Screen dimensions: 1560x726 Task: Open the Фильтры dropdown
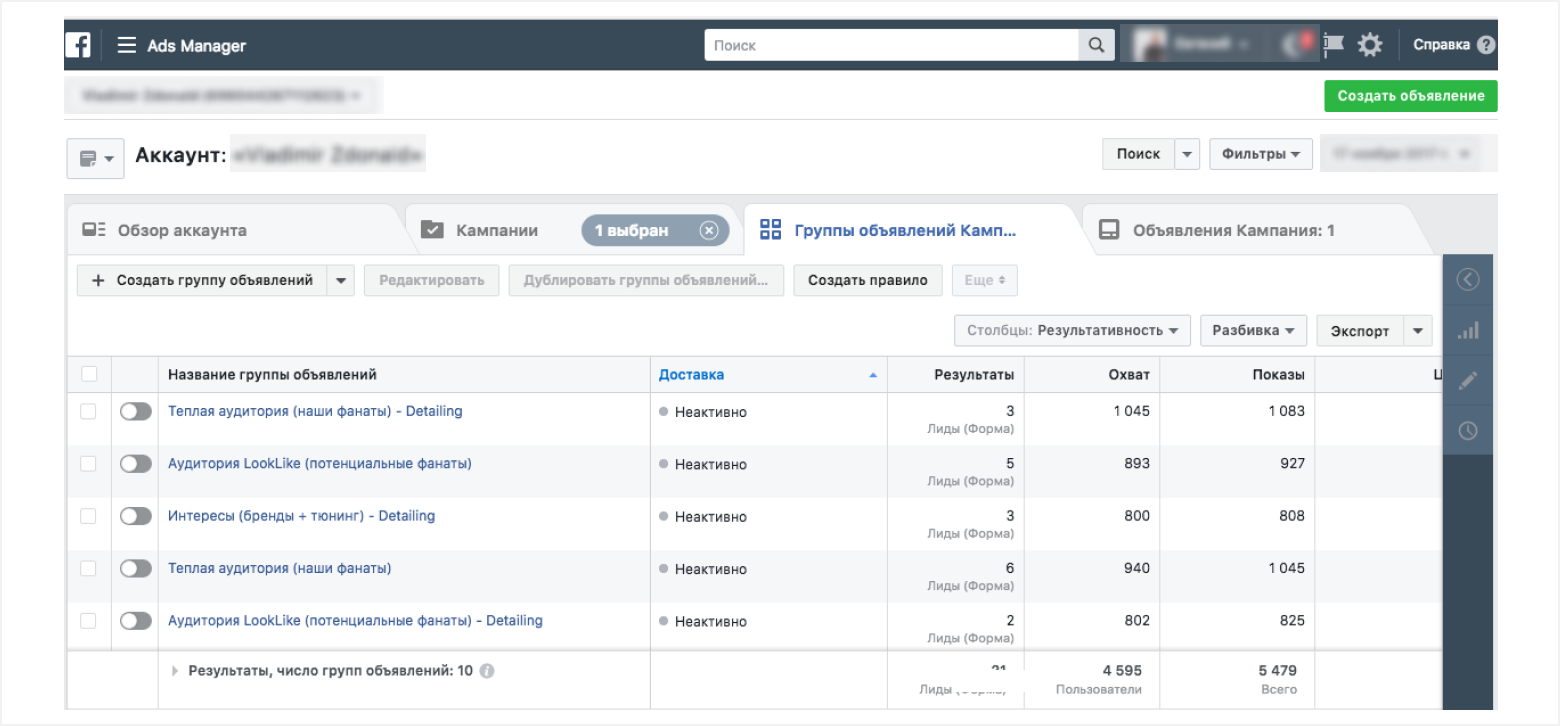[1260, 154]
